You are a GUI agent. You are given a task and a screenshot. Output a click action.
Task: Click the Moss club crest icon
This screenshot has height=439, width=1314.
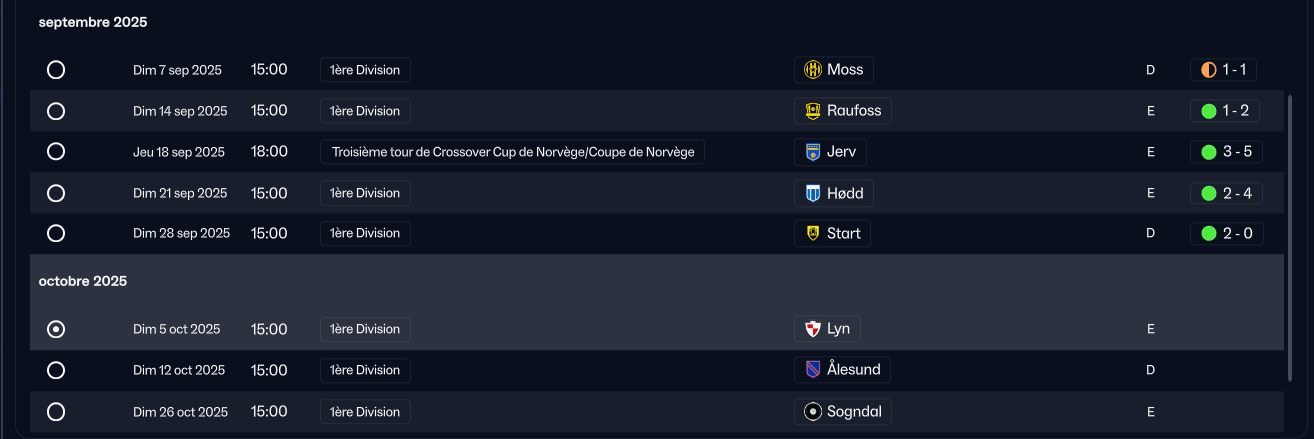tap(814, 70)
